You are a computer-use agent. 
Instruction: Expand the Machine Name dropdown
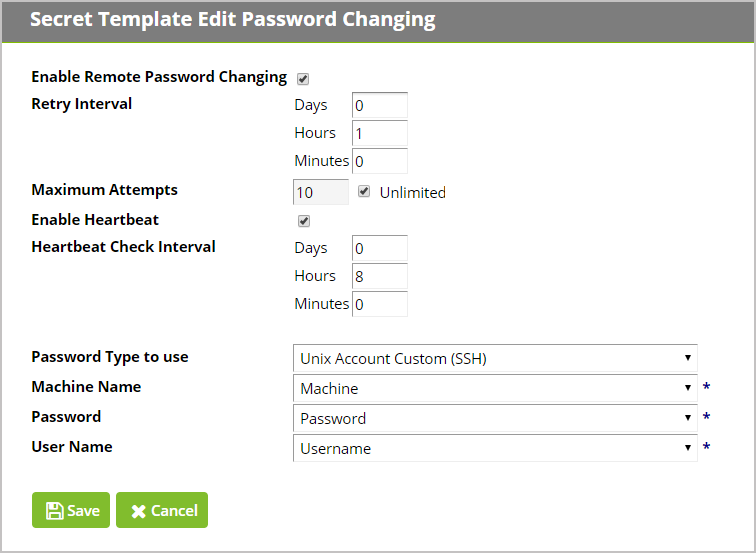[495, 388]
